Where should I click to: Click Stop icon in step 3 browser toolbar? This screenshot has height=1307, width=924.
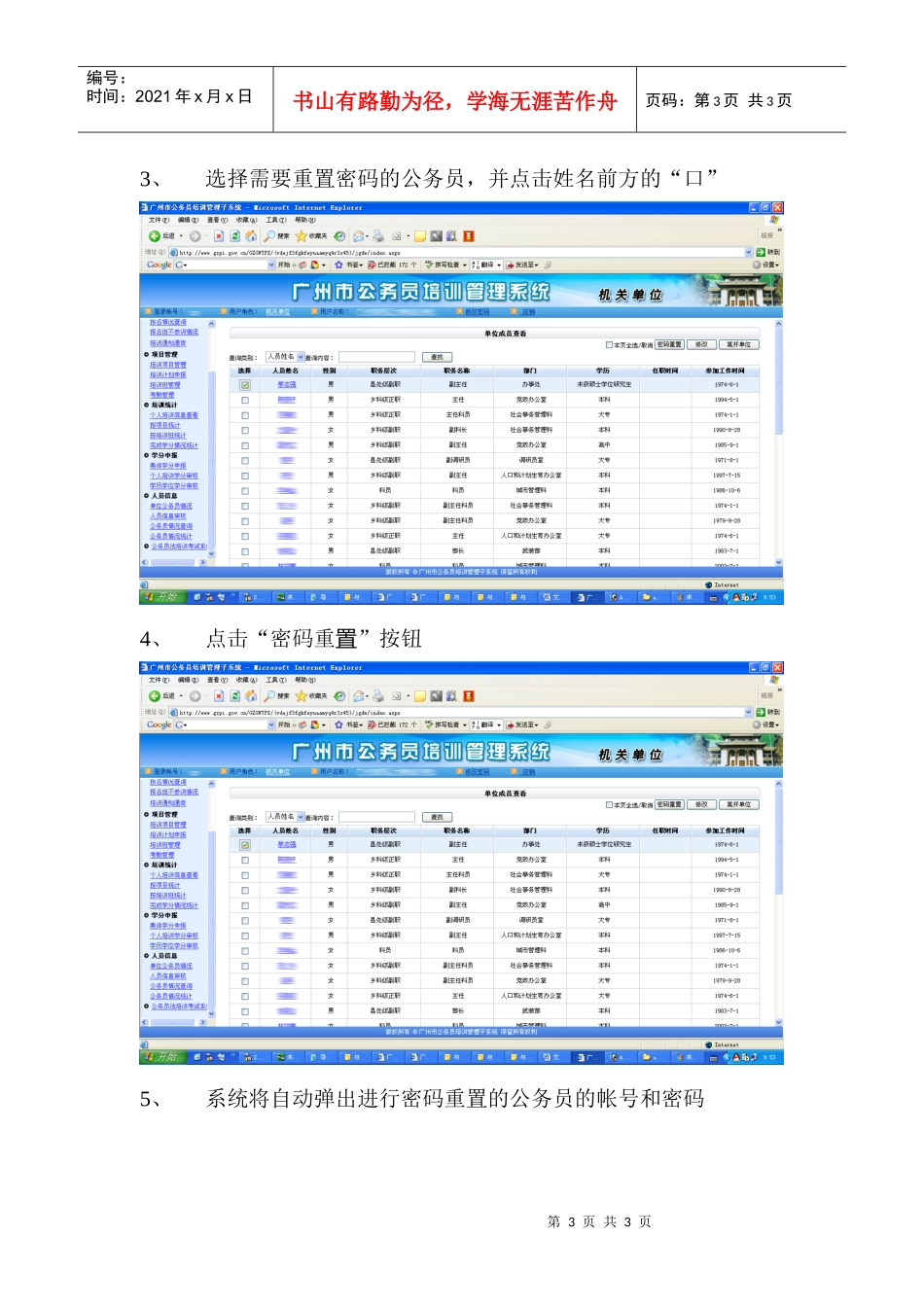220,236
